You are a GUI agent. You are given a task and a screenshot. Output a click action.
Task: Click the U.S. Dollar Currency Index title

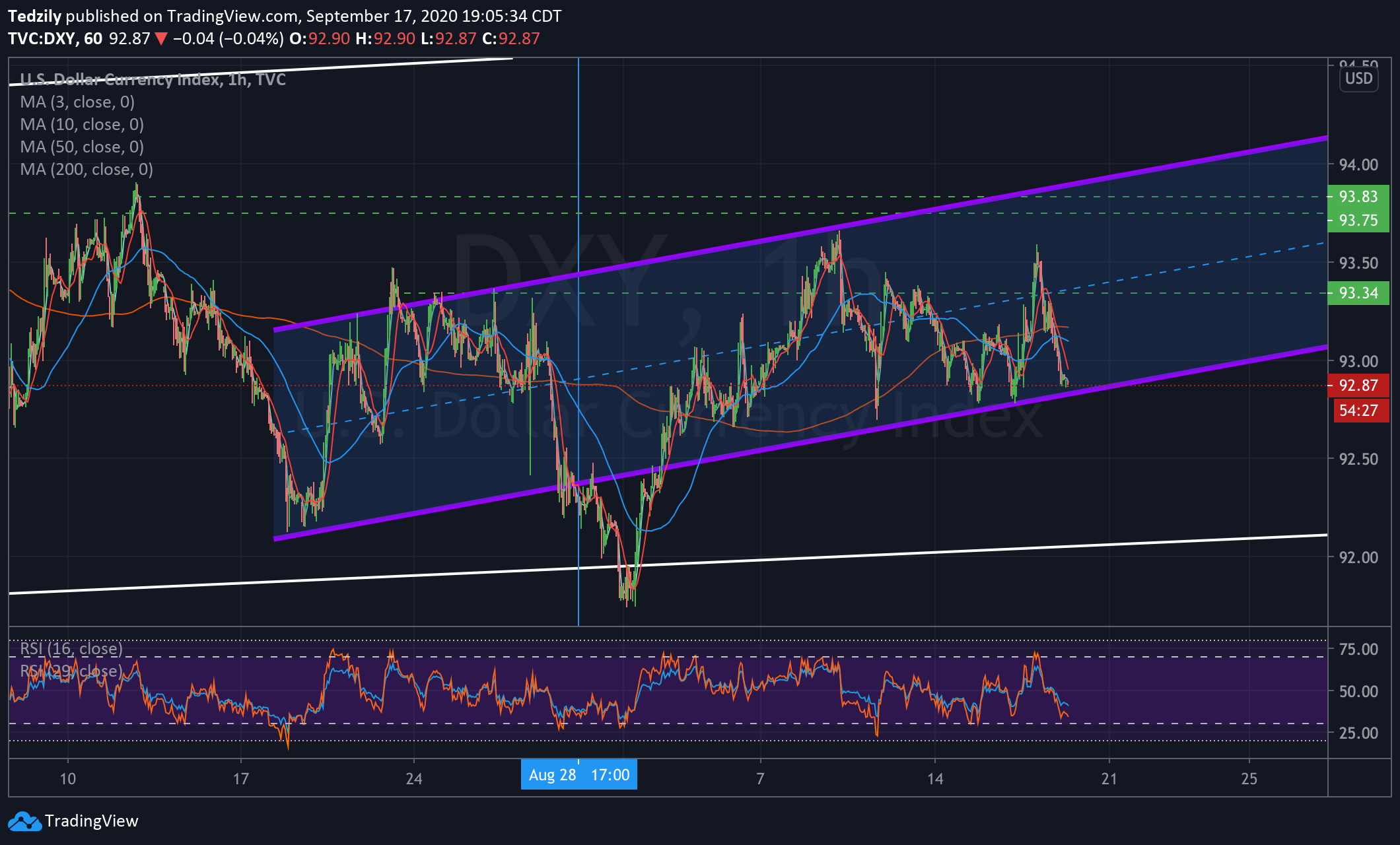153,80
